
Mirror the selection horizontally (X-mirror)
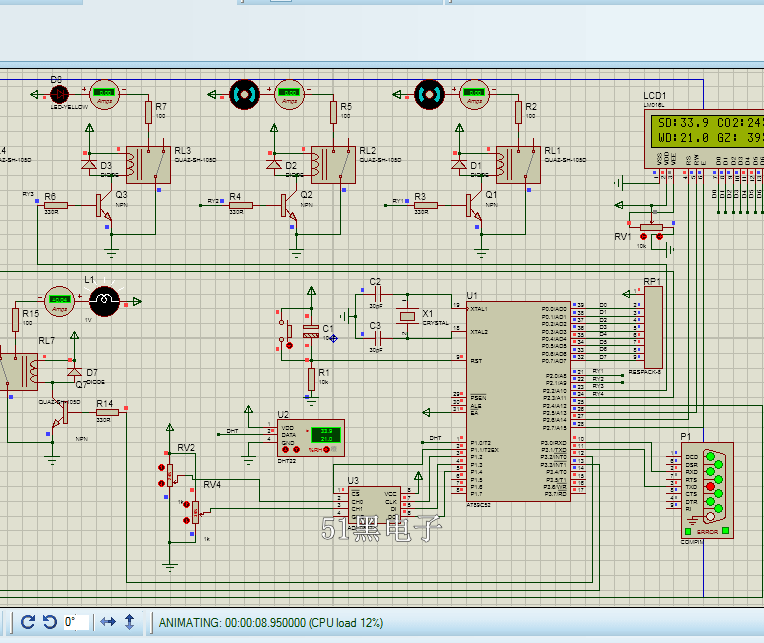point(108,622)
